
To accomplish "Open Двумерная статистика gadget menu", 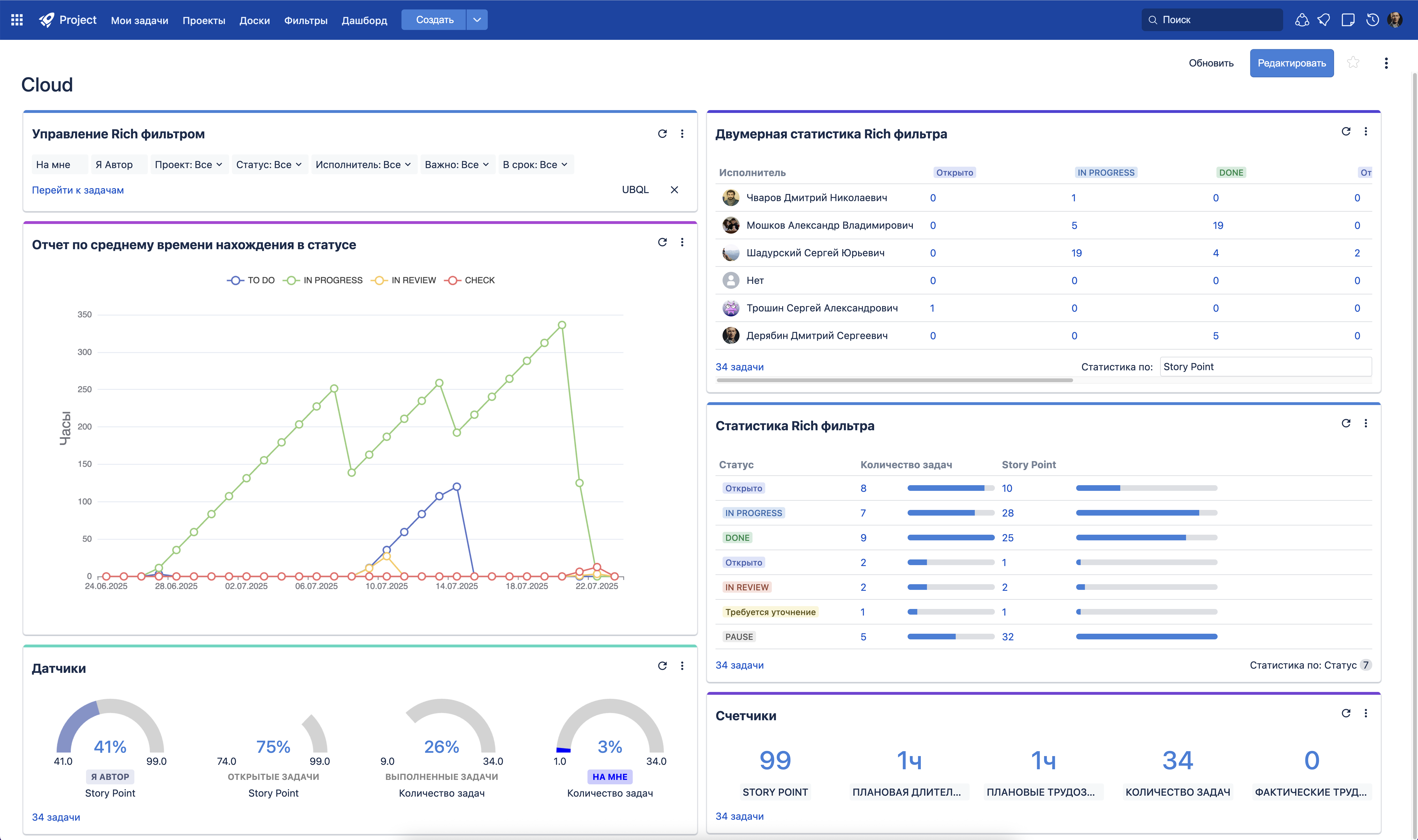I will click(1365, 131).
